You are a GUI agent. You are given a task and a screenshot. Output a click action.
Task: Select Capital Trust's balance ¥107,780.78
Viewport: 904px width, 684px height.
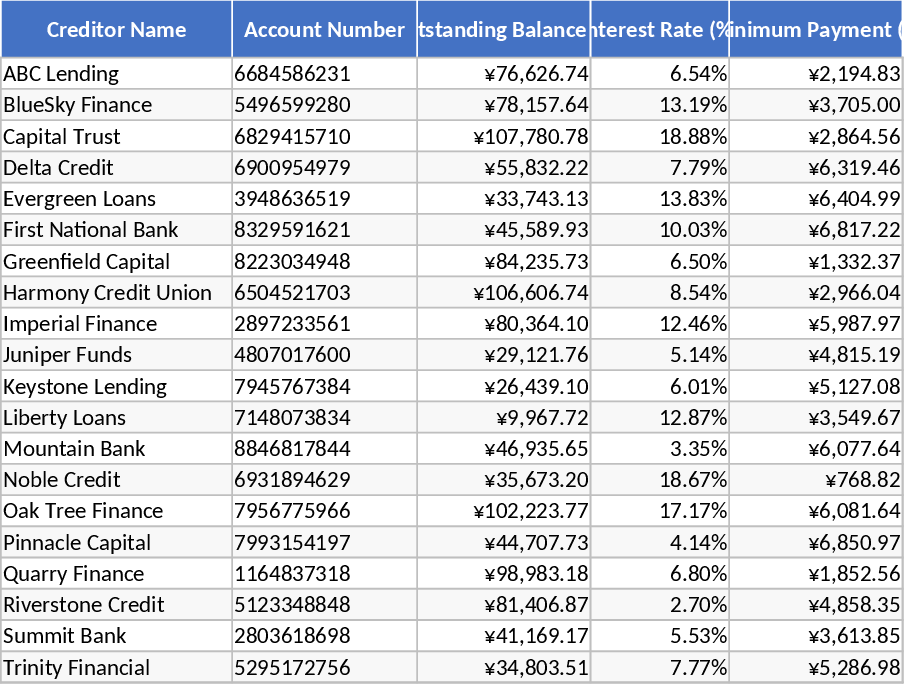coord(531,136)
